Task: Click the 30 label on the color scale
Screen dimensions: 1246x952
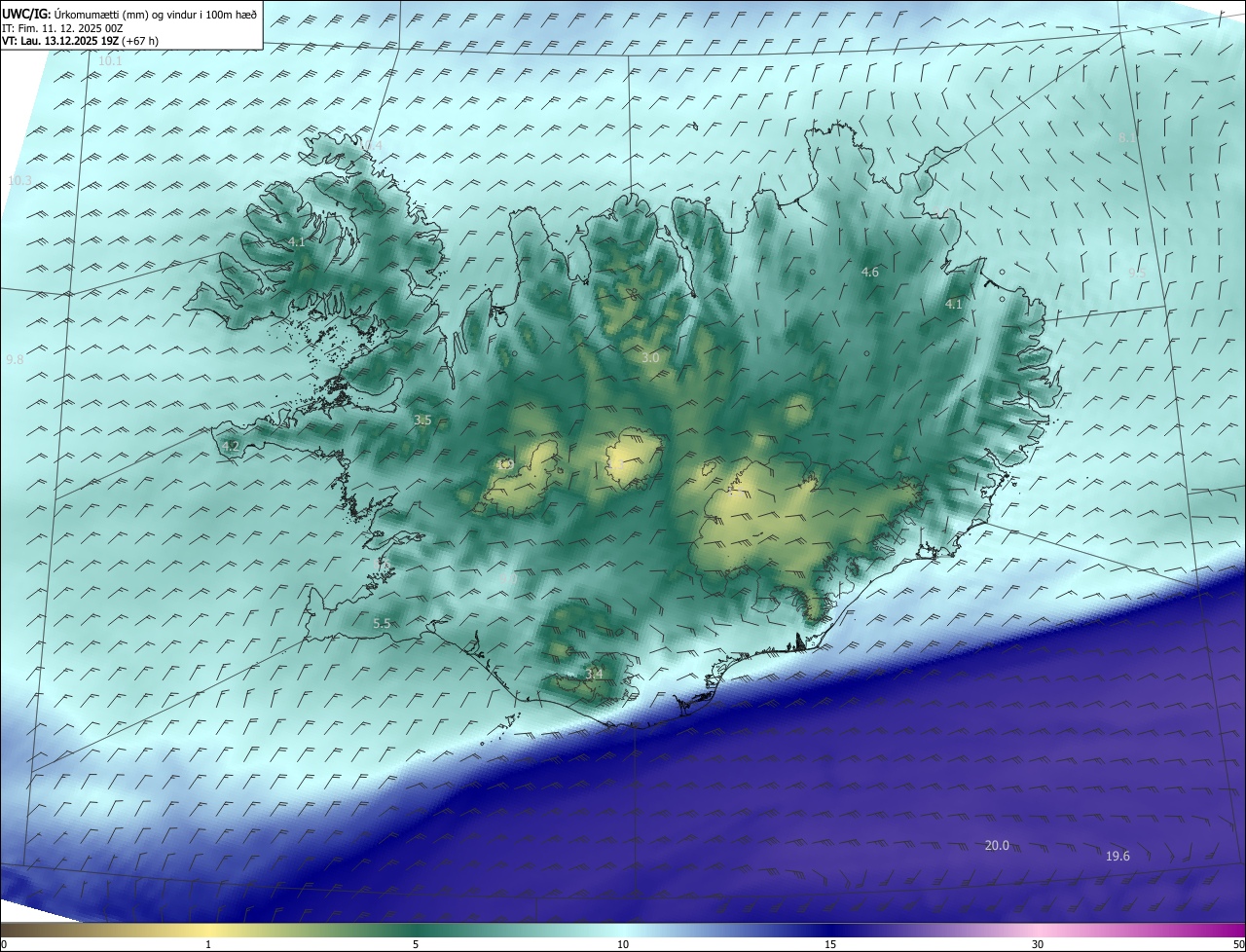Action: [x=1038, y=944]
